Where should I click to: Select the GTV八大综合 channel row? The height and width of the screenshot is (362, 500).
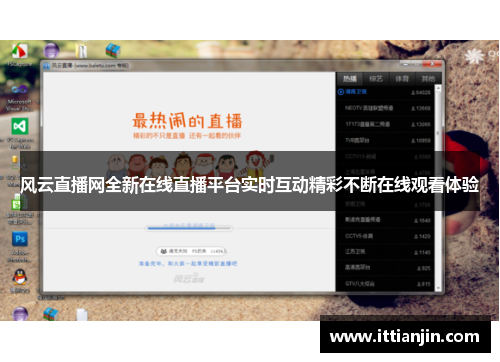click(x=385, y=284)
